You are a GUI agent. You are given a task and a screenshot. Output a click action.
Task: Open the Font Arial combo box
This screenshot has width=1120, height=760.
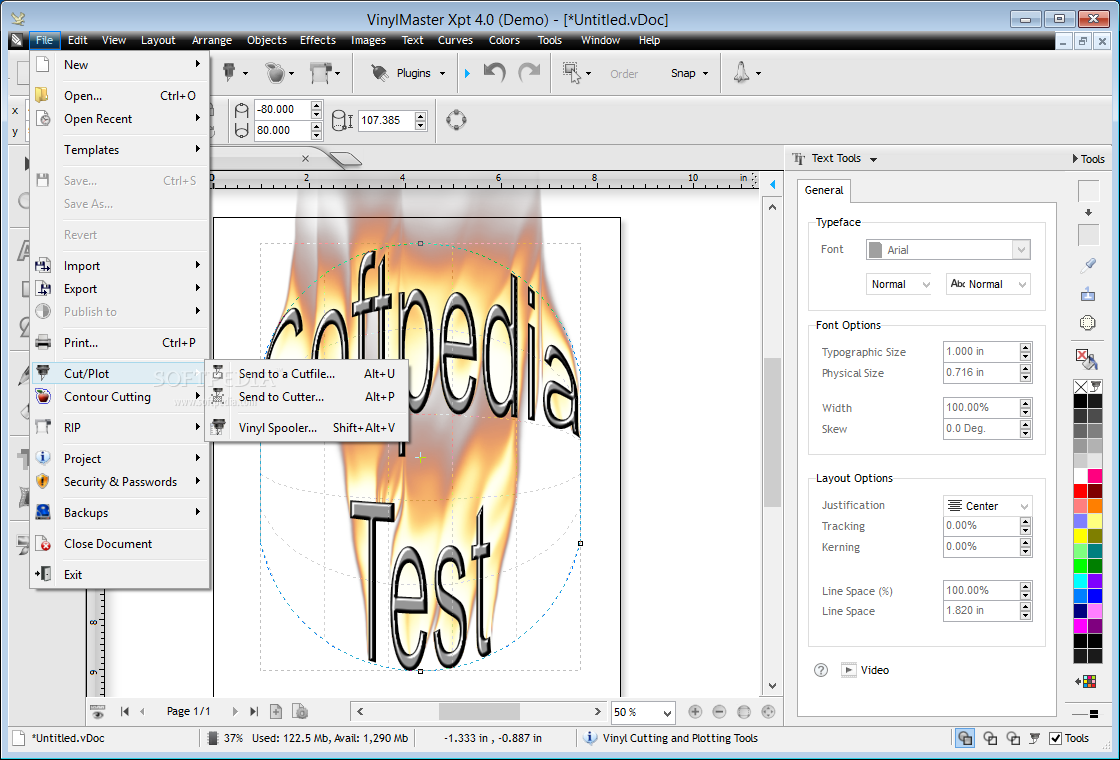click(x=948, y=249)
